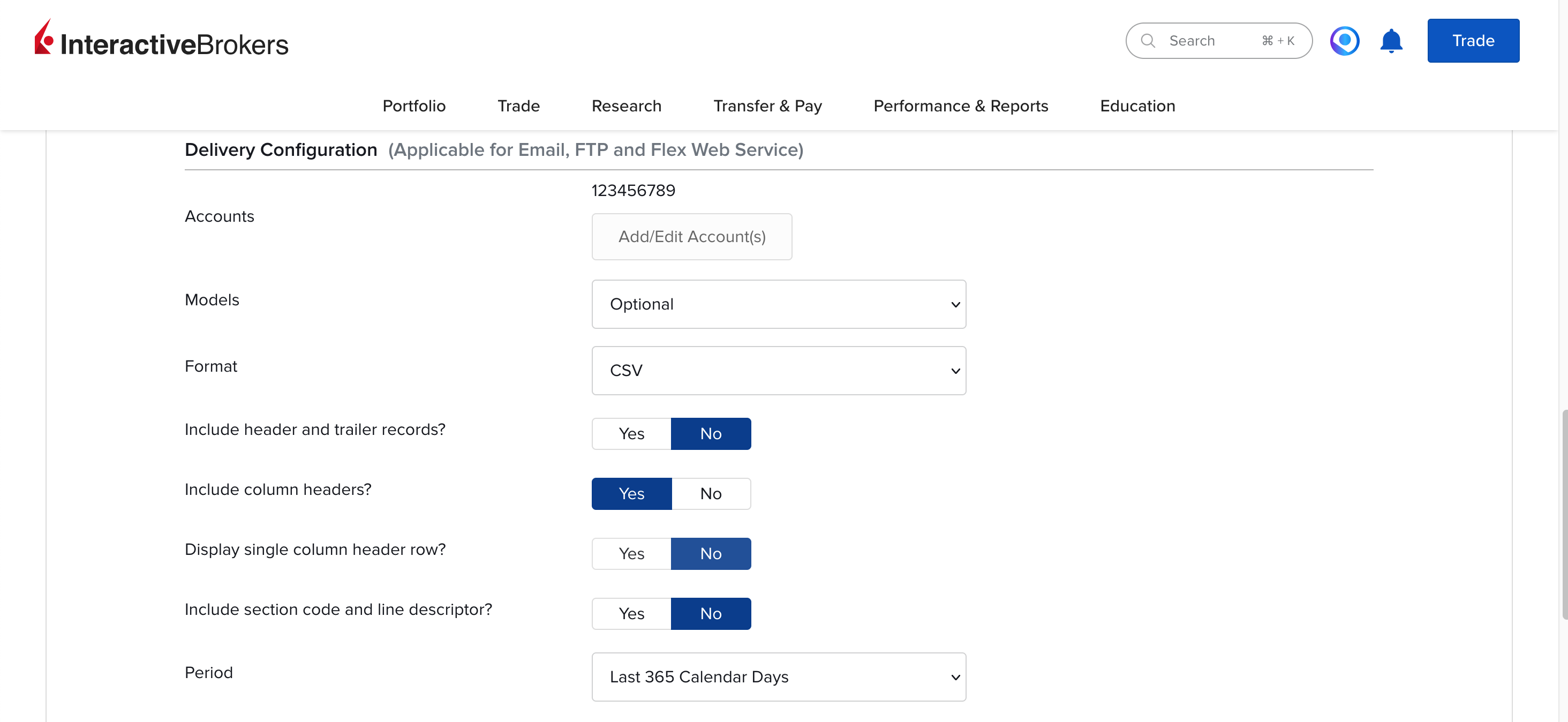Click the Interactive Brokers logo
This screenshot has height=722, width=1568.
pos(161,40)
